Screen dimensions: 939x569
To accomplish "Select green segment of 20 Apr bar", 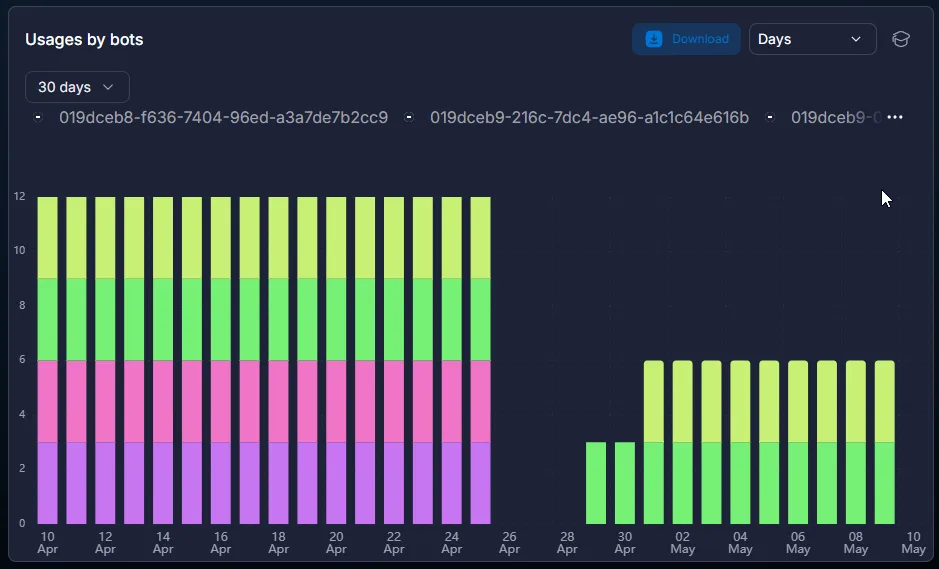I will (336, 319).
